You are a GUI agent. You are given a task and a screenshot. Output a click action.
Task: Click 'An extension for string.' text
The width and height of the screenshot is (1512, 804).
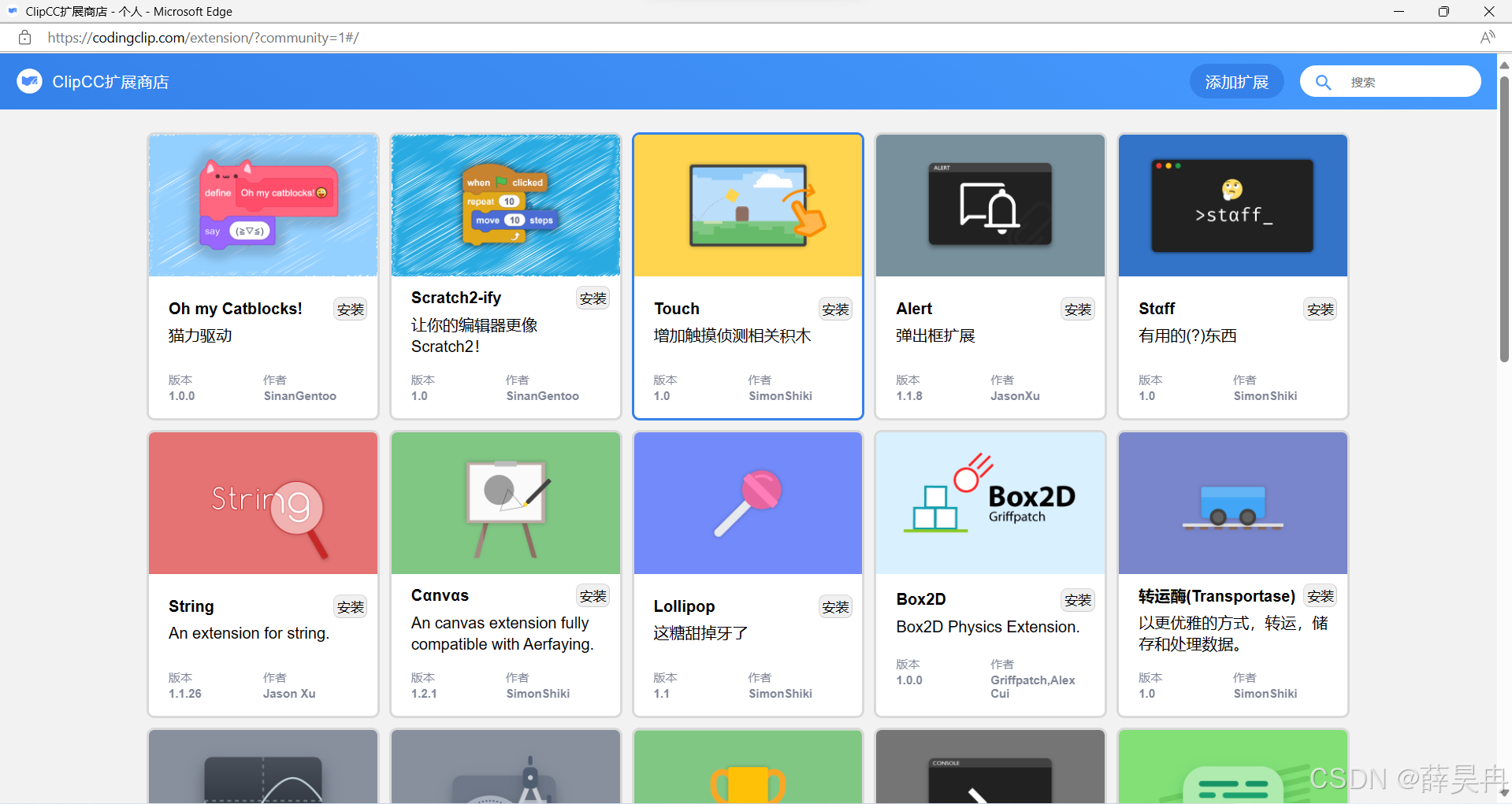point(249,633)
